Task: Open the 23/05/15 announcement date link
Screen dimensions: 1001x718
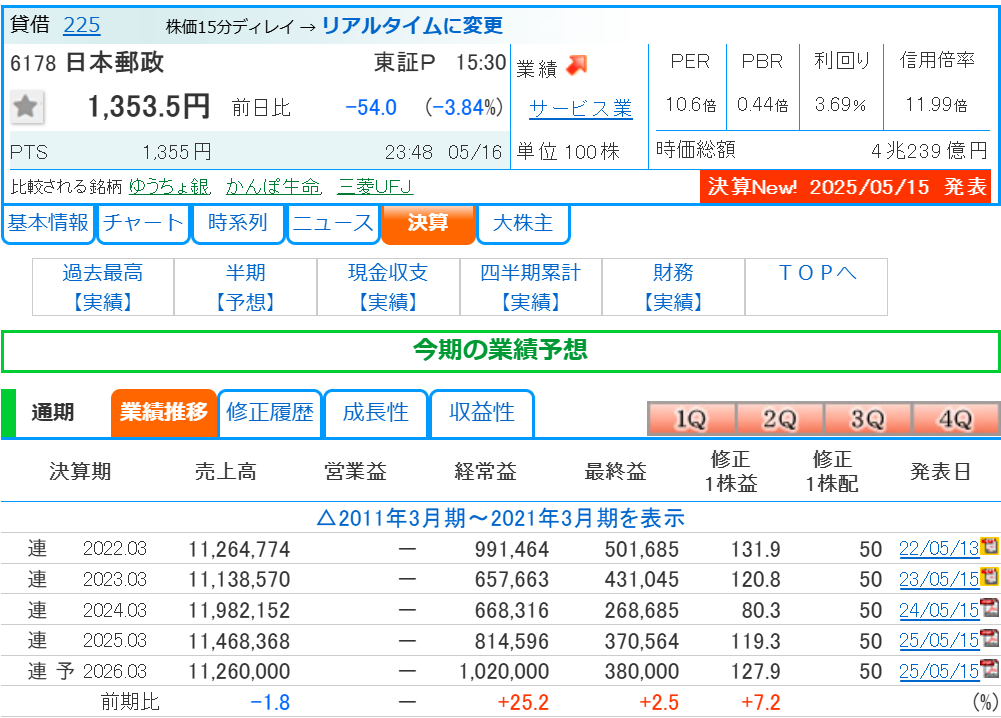Action: coord(939,579)
